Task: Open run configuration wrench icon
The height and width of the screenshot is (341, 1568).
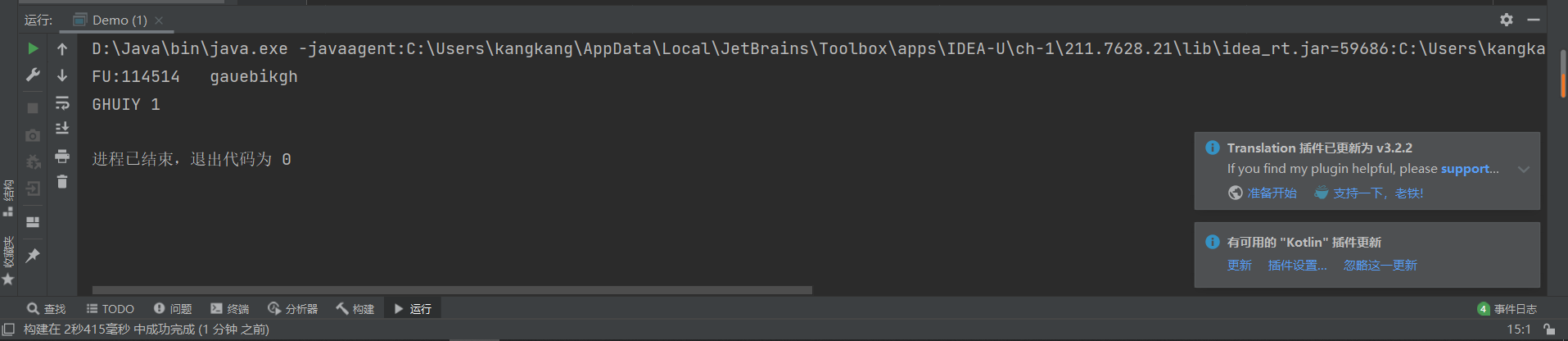Action: pyautogui.click(x=33, y=75)
